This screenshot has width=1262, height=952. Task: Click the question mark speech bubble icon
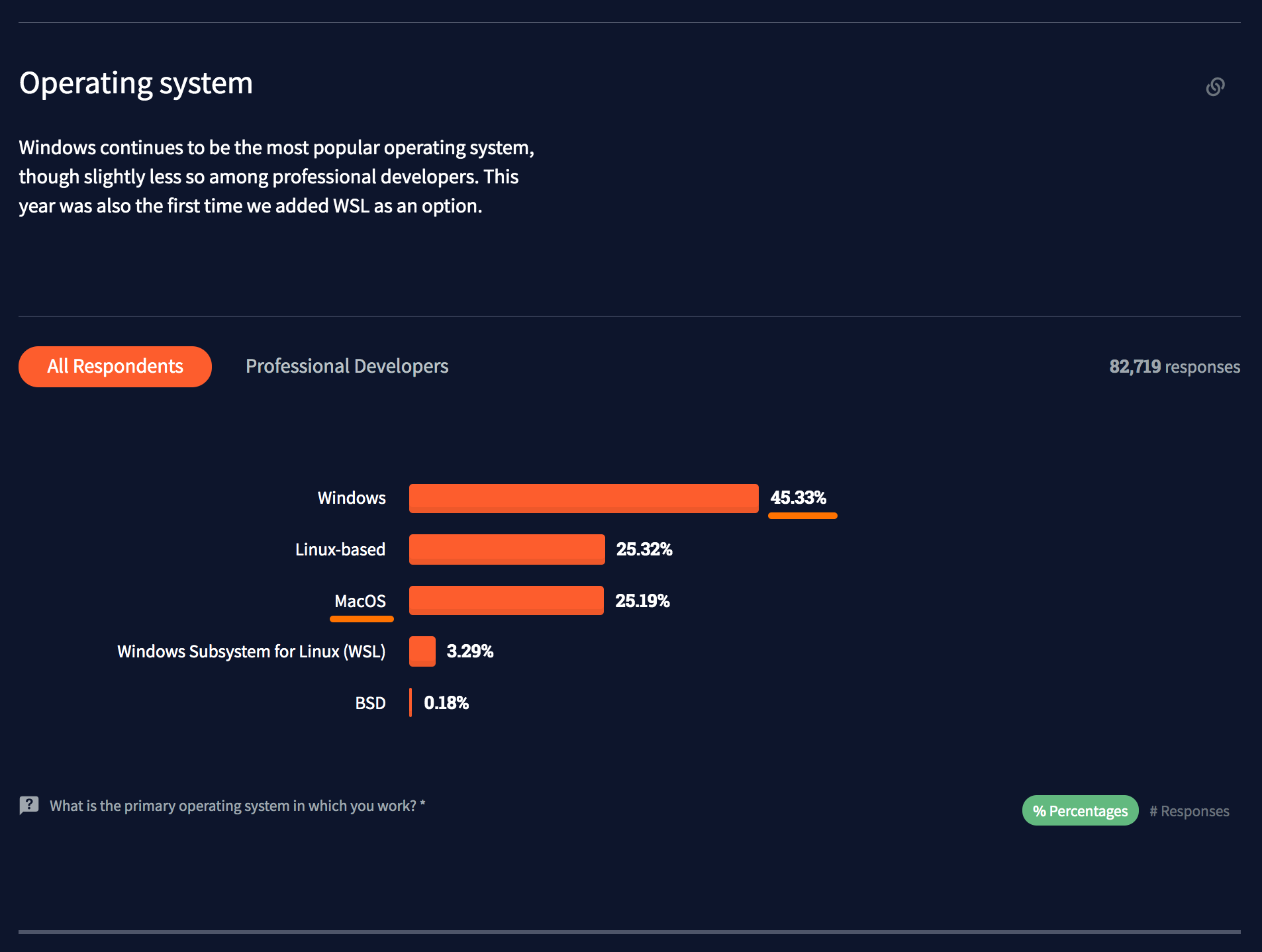29,805
